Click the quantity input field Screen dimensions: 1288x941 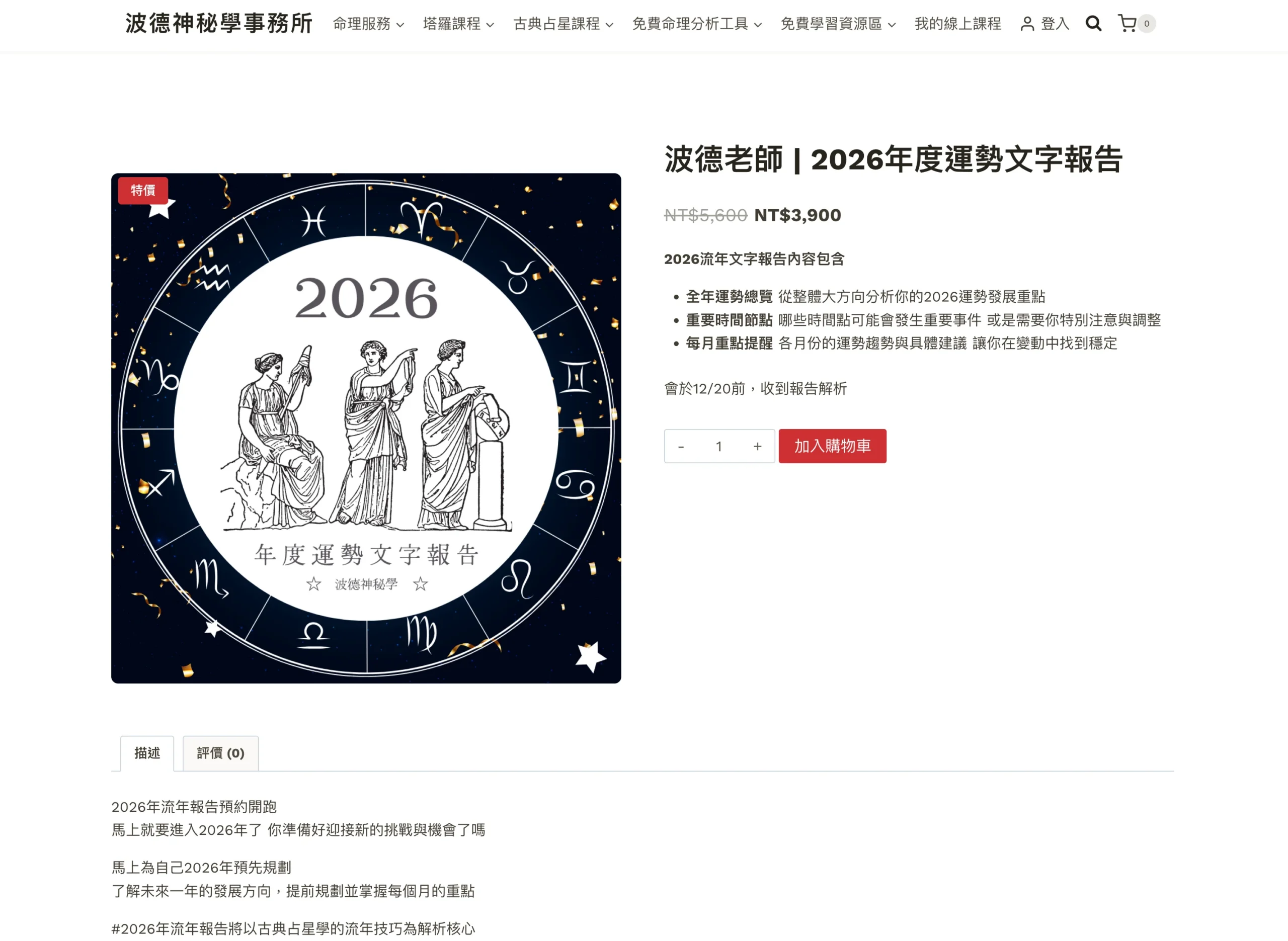pos(719,447)
